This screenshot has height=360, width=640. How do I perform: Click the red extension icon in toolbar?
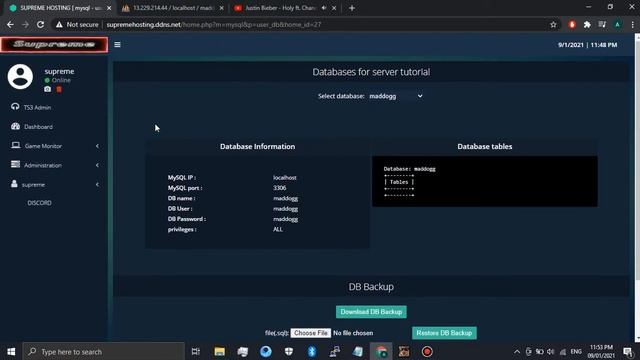click(572, 24)
